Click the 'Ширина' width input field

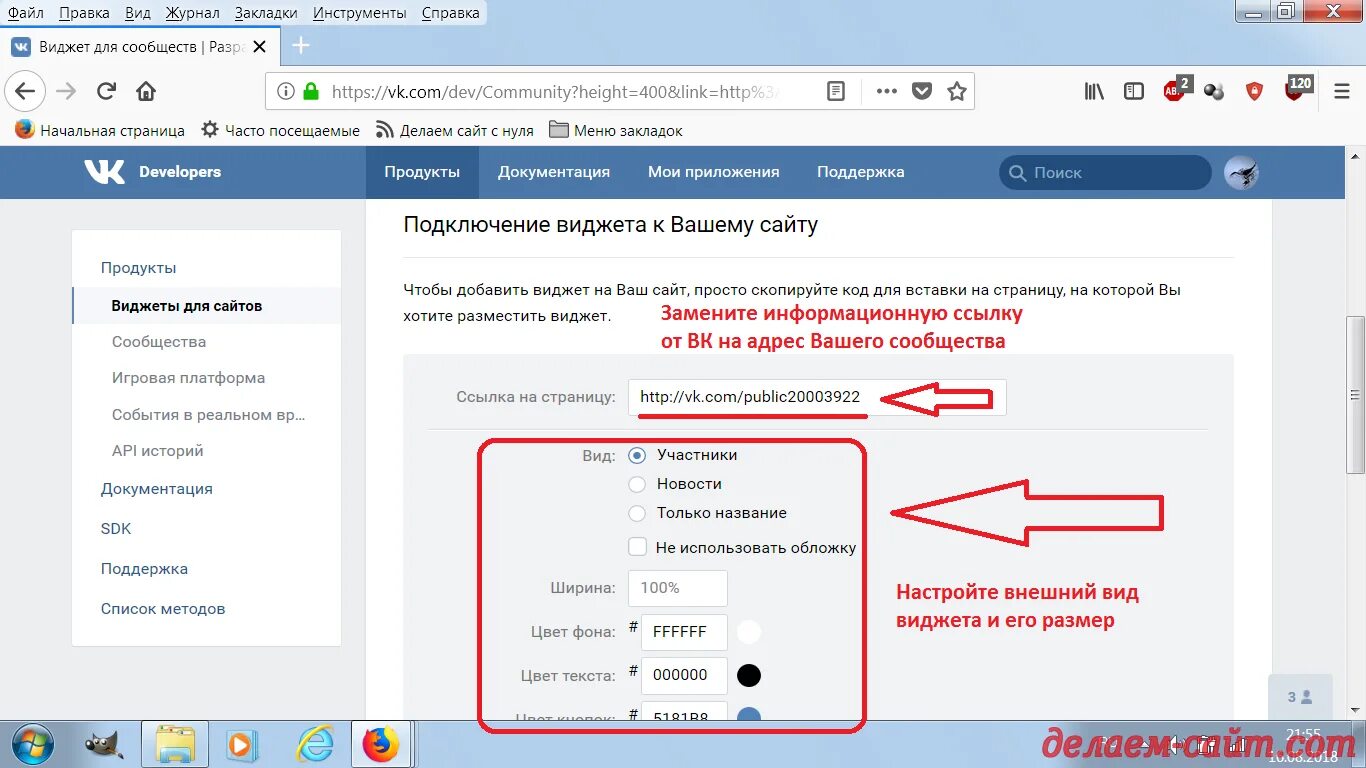coord(678,588)
